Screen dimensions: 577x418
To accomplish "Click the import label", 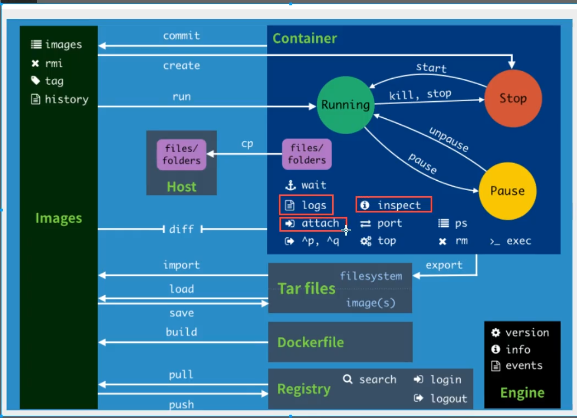I will click(x=182, y=265).
